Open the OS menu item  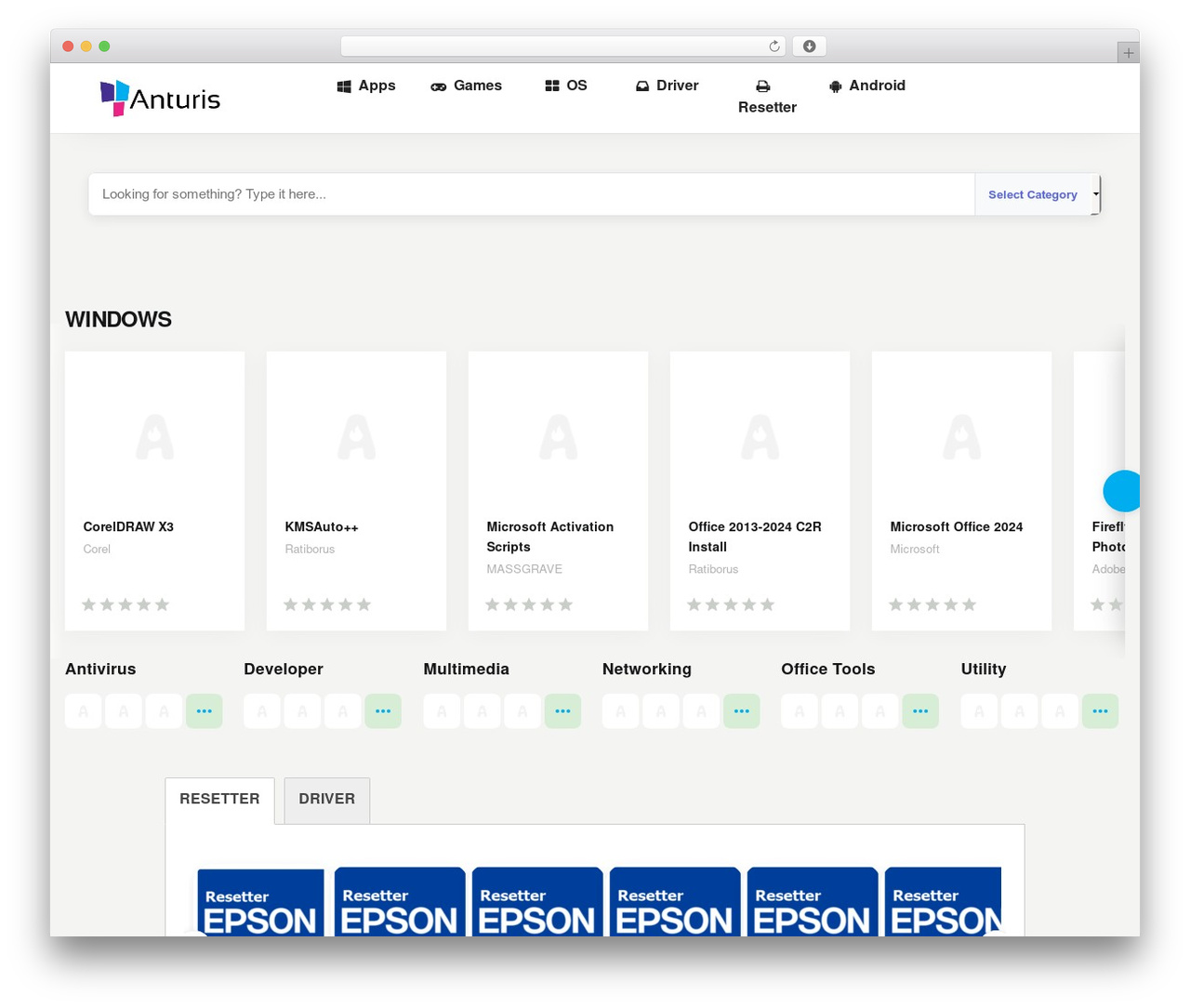pyautogui.click(x=566, y=86)
